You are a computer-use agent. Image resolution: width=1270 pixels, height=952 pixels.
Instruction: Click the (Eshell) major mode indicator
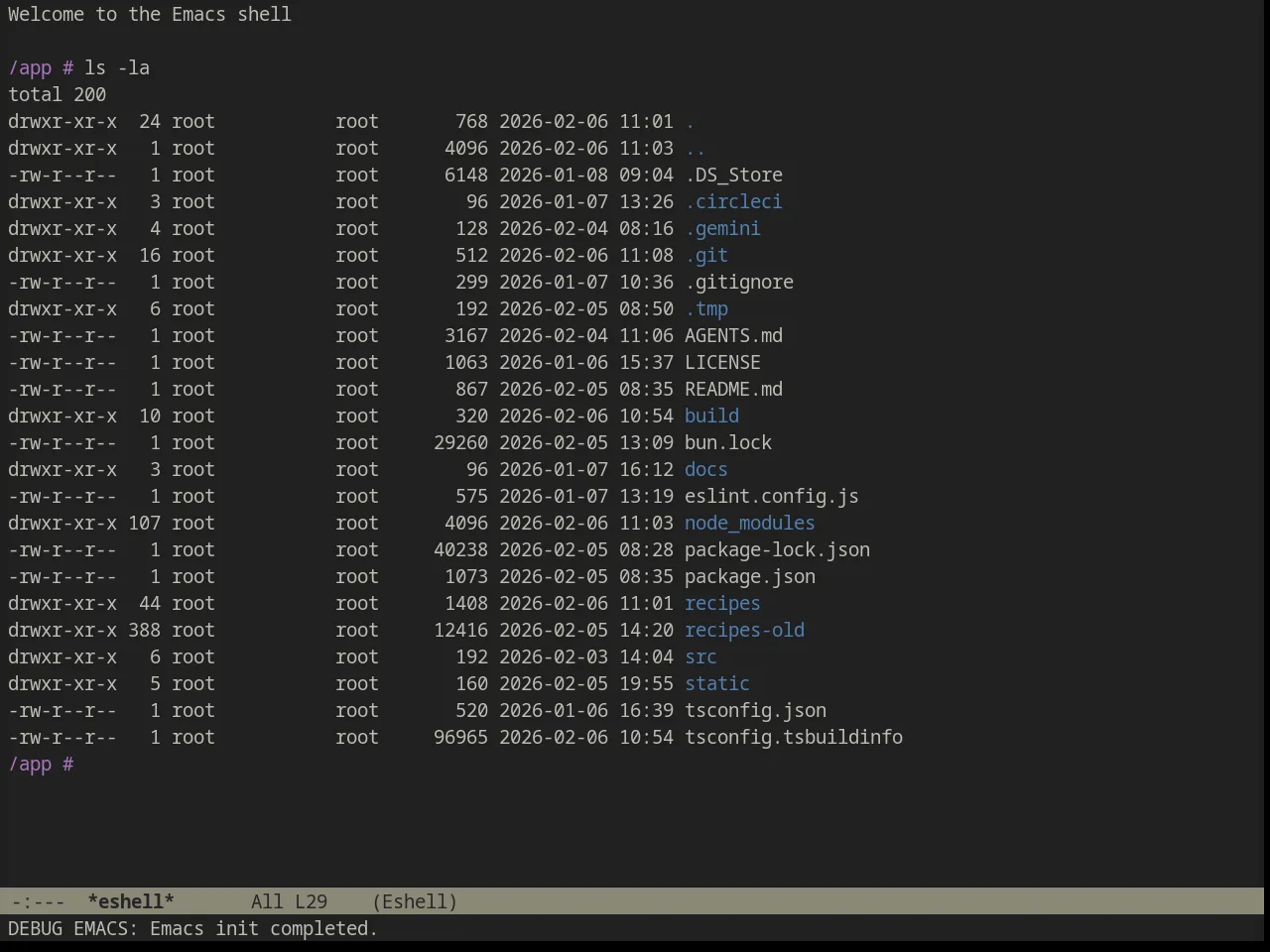tap(415, 901)
